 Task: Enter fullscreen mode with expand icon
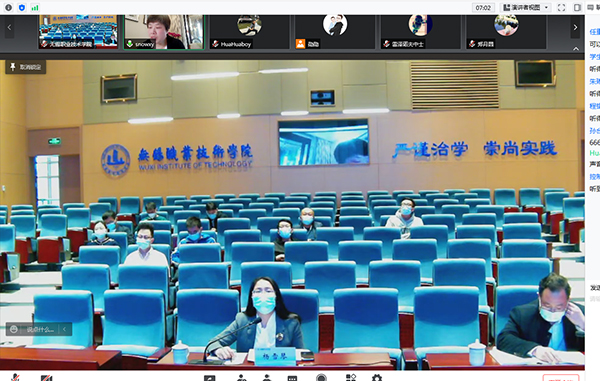point(561,7)
